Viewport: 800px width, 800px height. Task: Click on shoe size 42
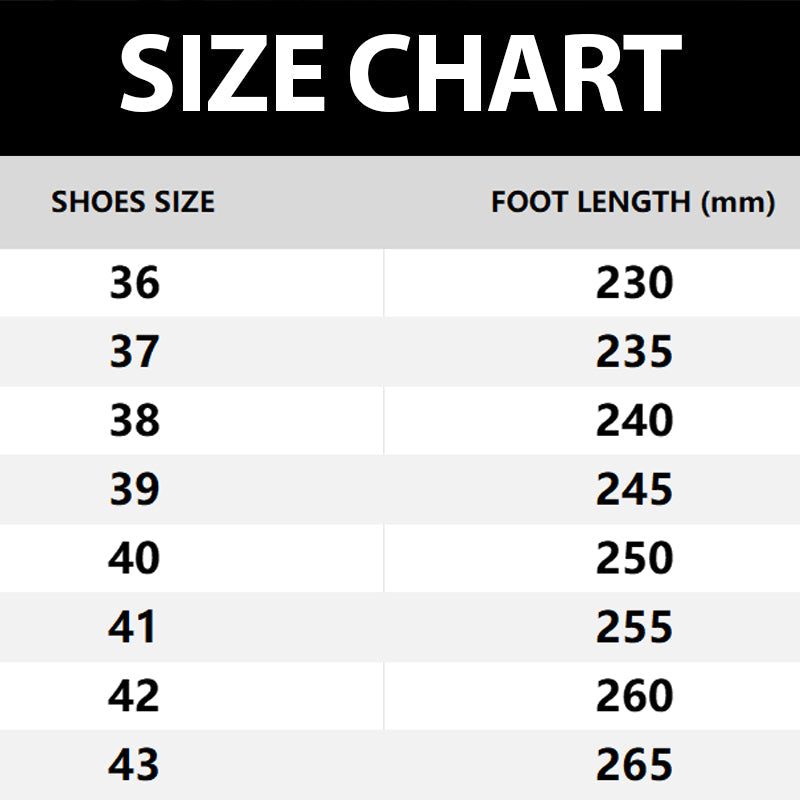tap(134, 696)
